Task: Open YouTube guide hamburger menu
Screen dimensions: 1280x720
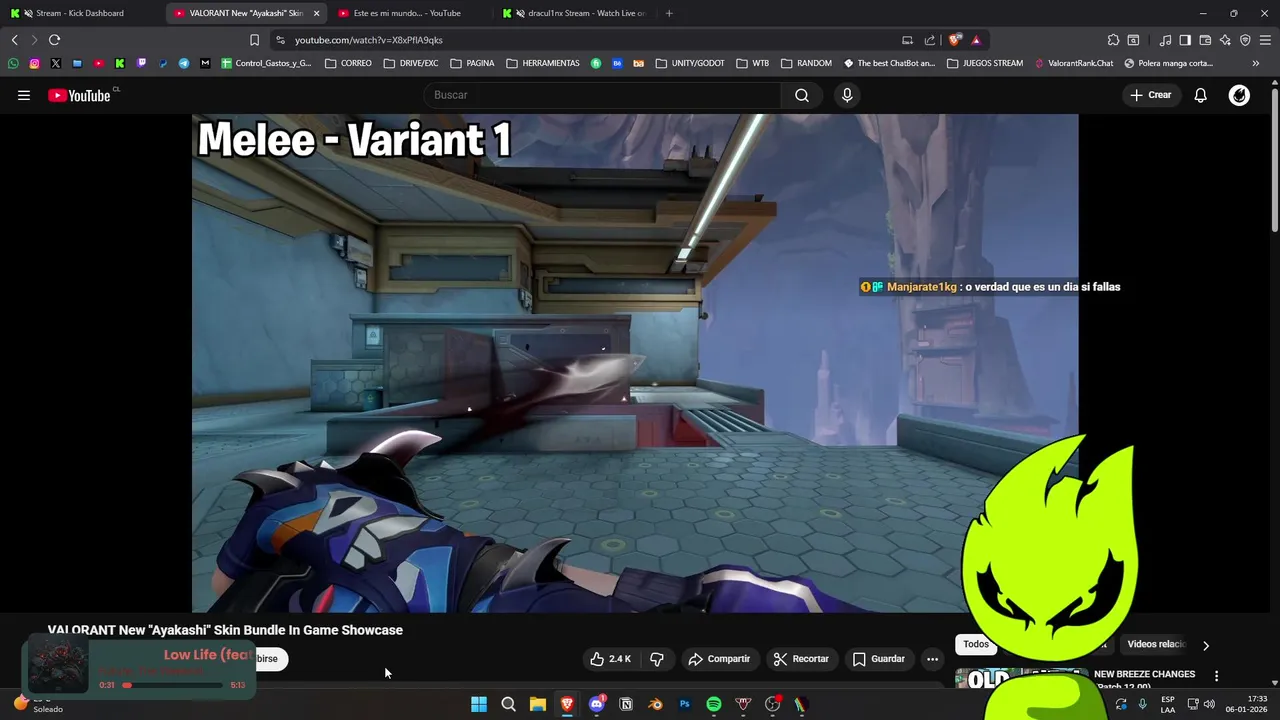Action: (x=24, y=95)
